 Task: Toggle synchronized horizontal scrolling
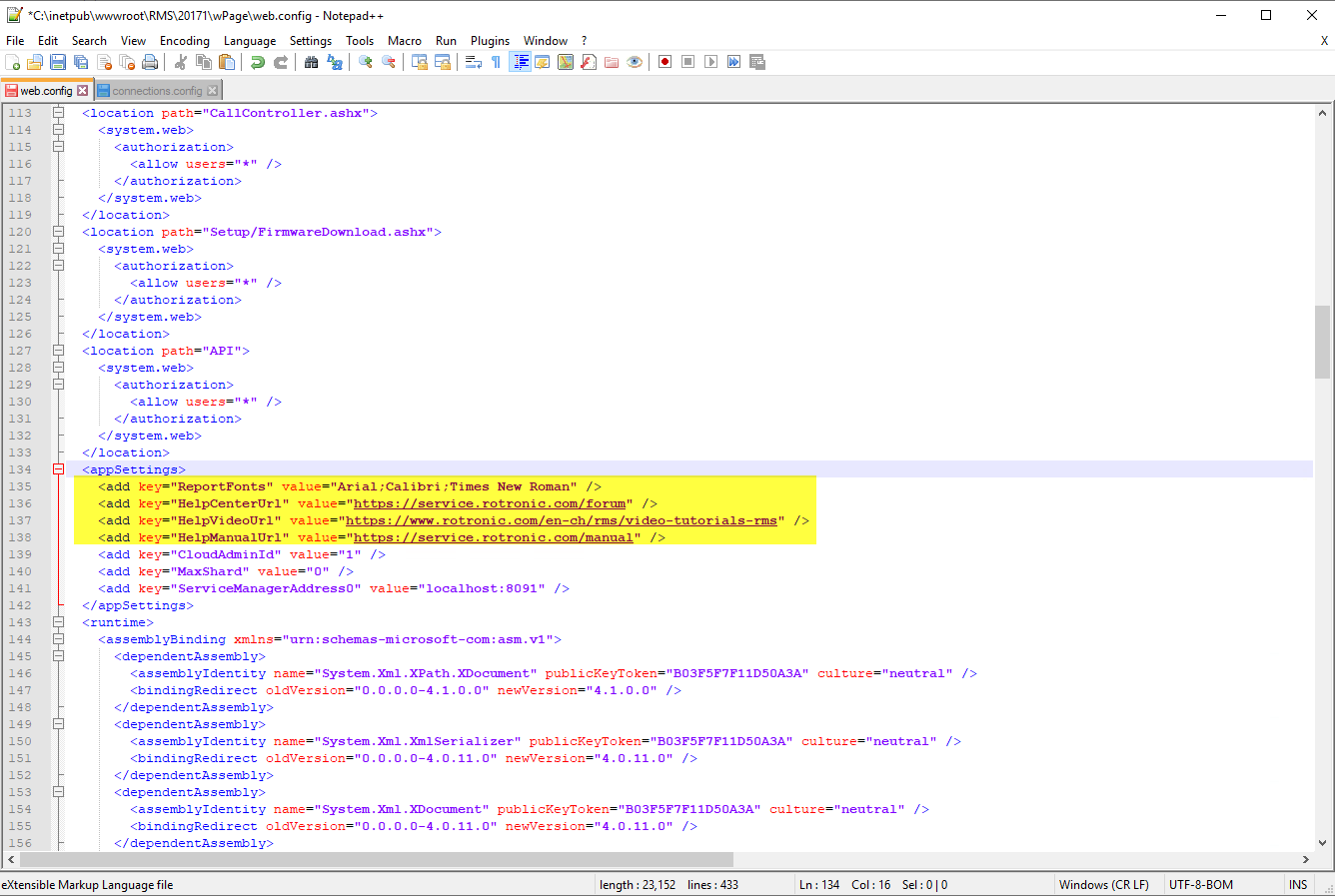(443, 62)
